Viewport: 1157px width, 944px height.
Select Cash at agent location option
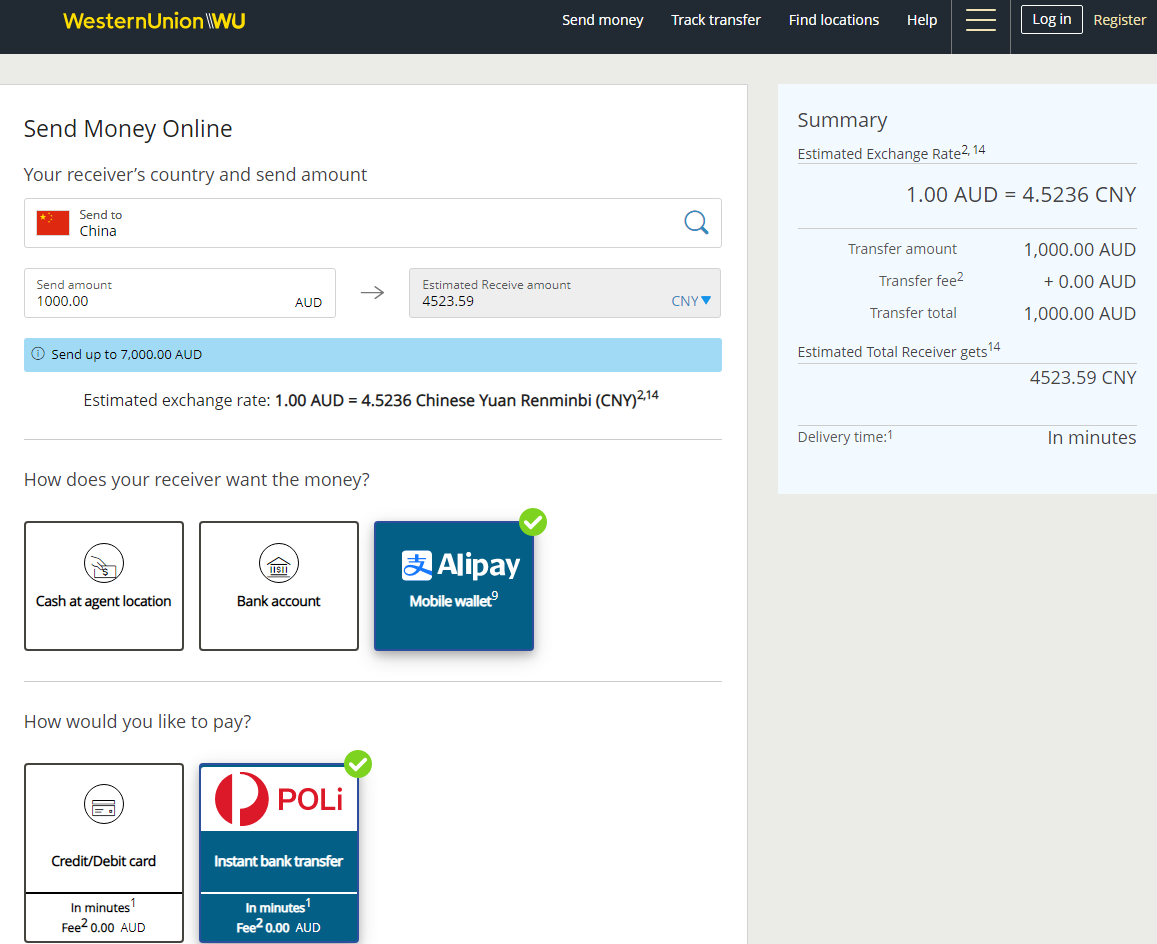pyautogui.click(x=104, y=586)
